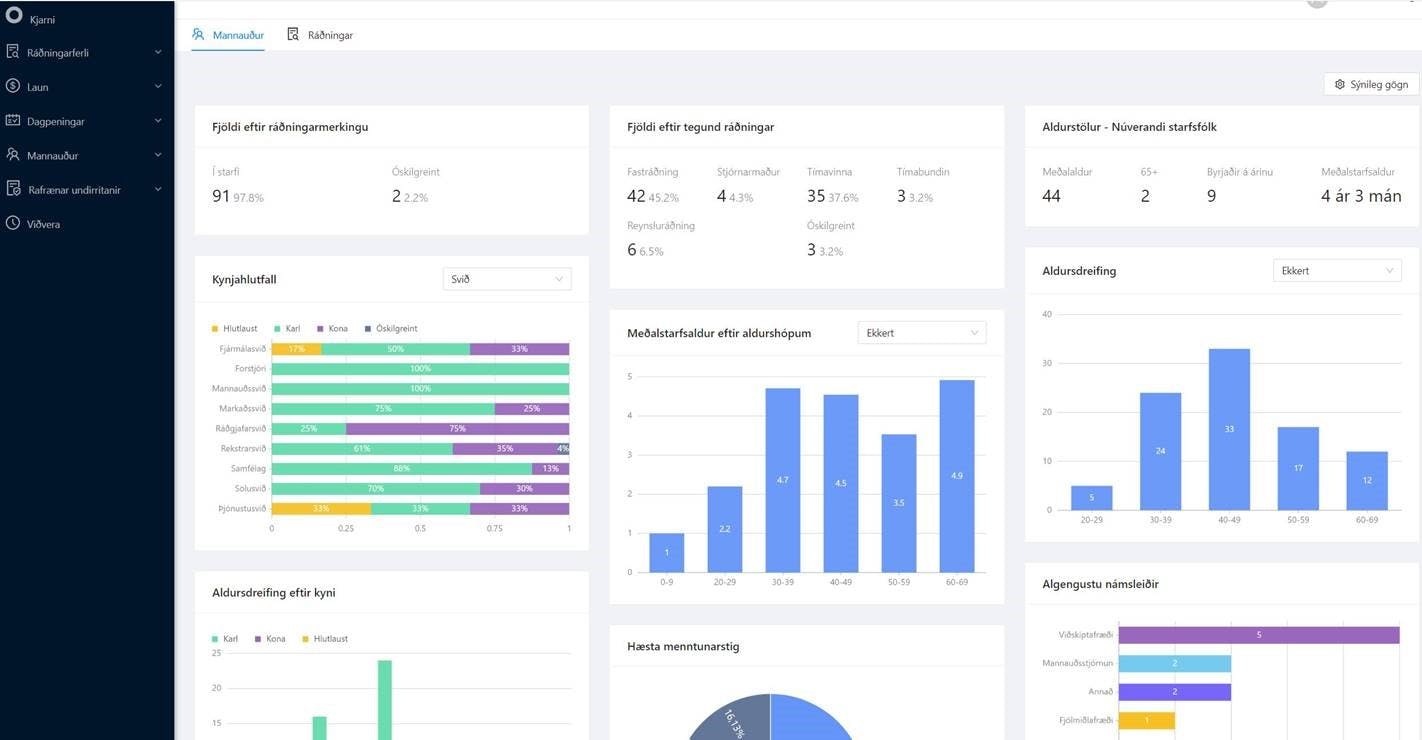Expand the Ráðningarferli menu chevron
1422x740 pixels.
pos(158,52)
